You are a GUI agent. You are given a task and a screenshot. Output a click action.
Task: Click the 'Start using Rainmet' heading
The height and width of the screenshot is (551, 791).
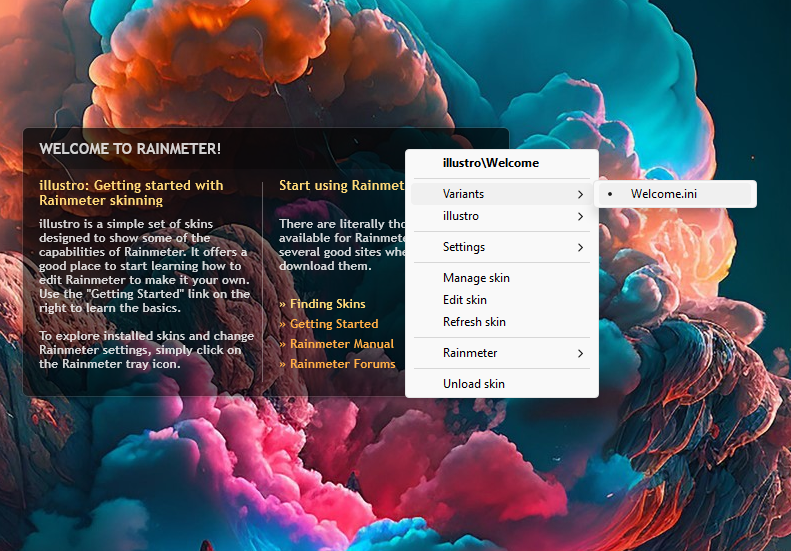coord(342,186)
